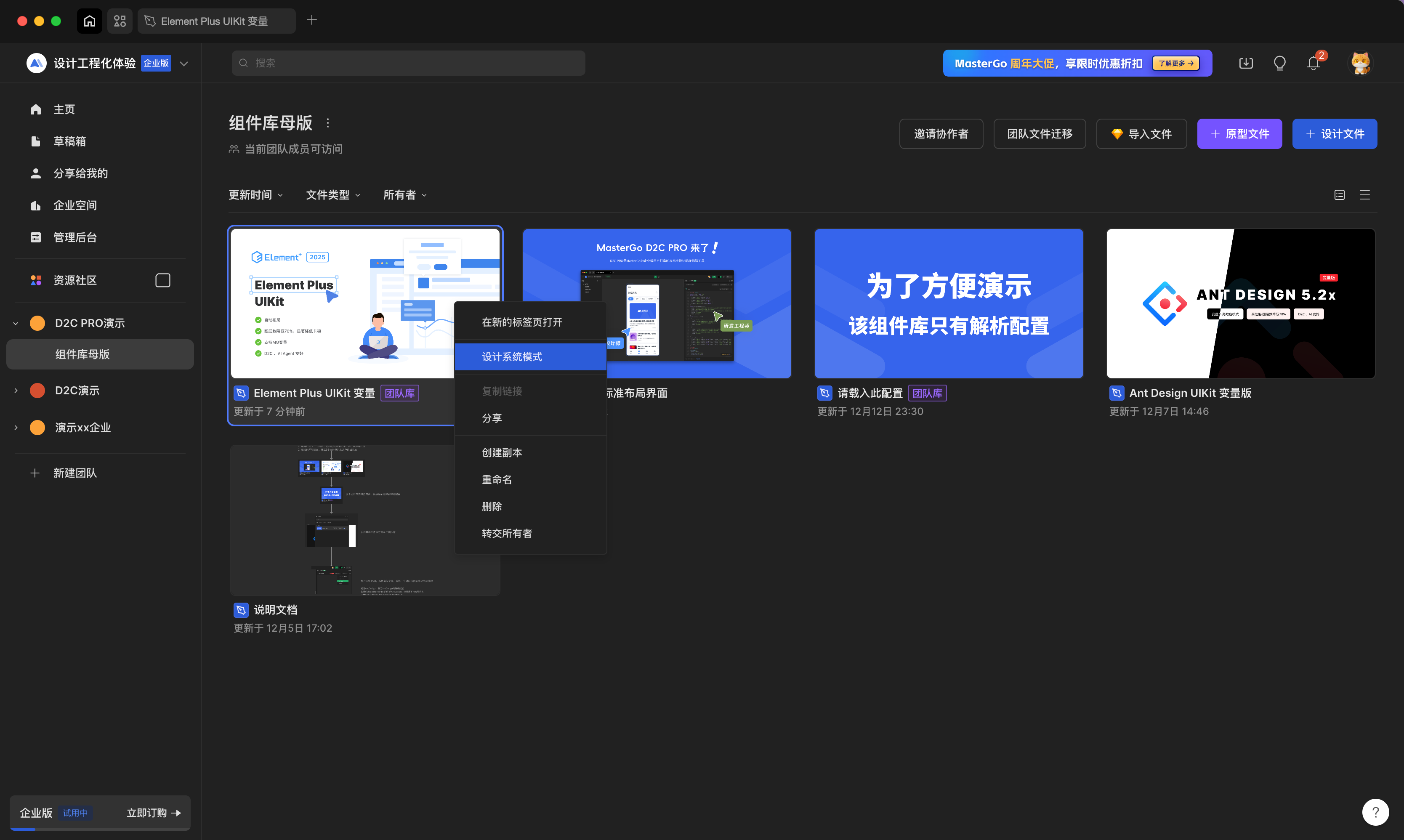
Task: Click file icon of 说明文档
Action: [x=241, y=610]
